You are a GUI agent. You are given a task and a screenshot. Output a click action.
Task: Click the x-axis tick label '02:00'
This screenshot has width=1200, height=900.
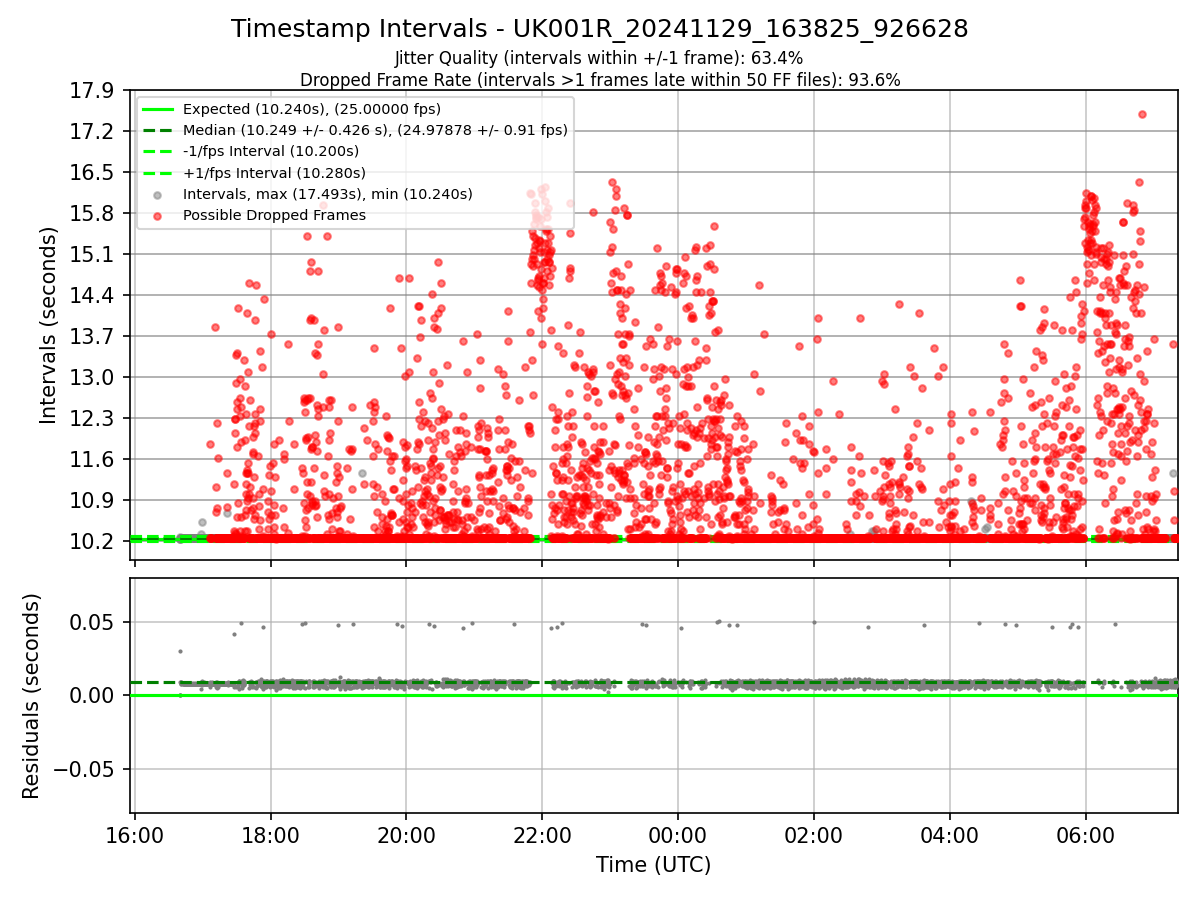814,834
